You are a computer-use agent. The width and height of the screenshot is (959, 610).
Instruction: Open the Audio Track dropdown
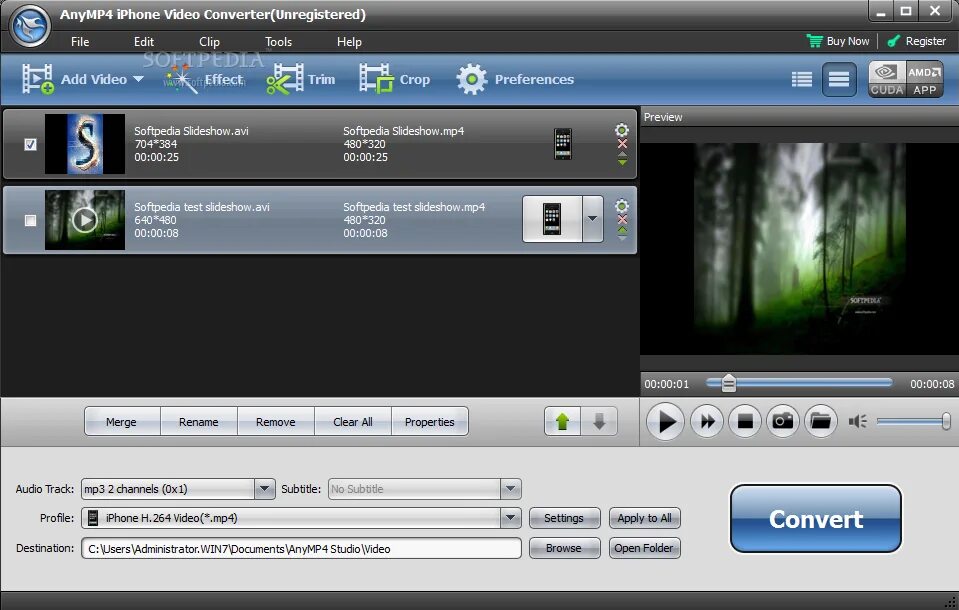264,489
